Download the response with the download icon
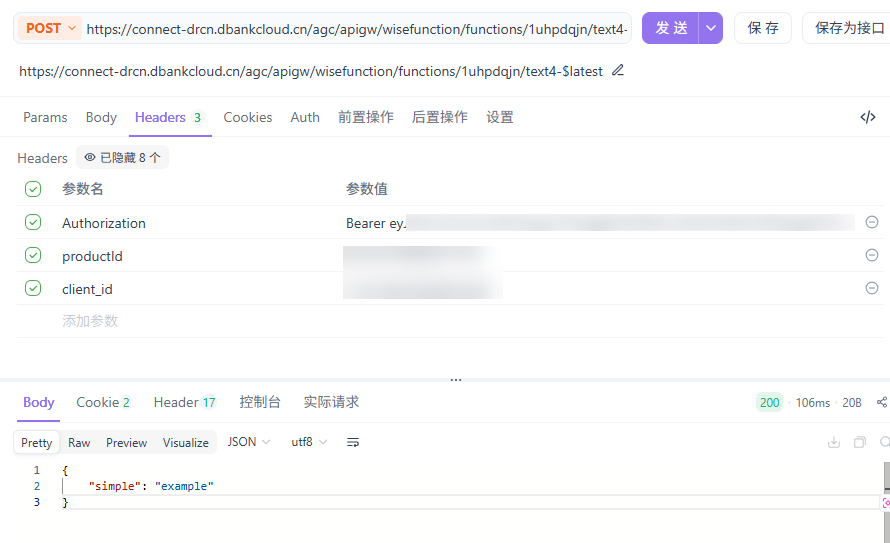The image size is (890, 543). tap(834, 442)
